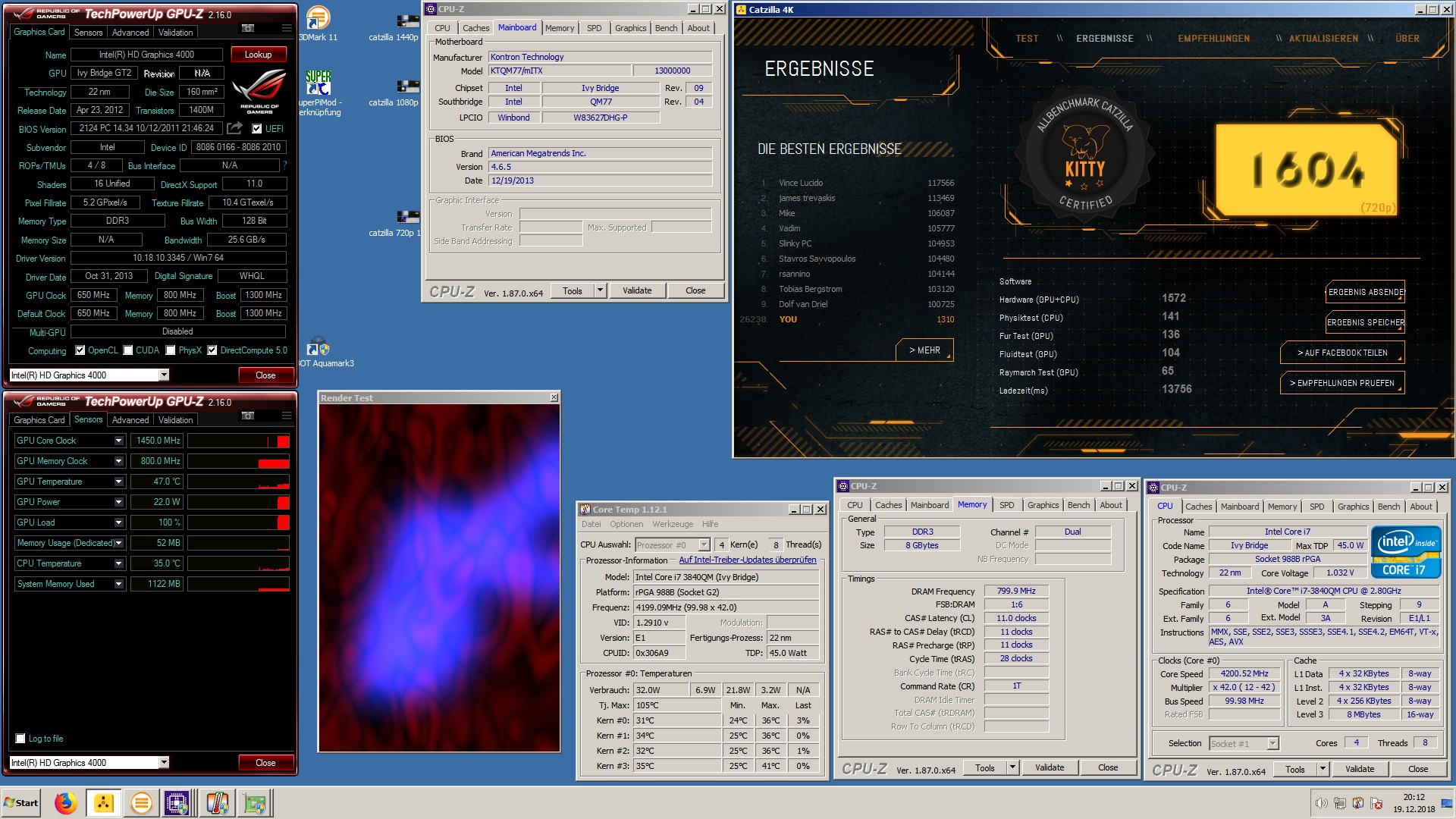
Task: Enable the Log to file checkbox
Action: coord(20,739)
